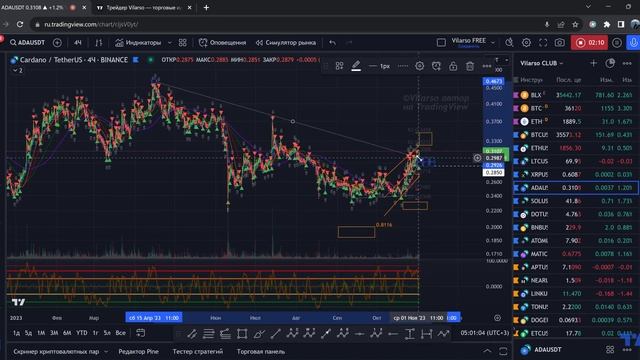Open Скринер криптовалютных пар panel
The image size is (640, 360).
coord(56,351)
